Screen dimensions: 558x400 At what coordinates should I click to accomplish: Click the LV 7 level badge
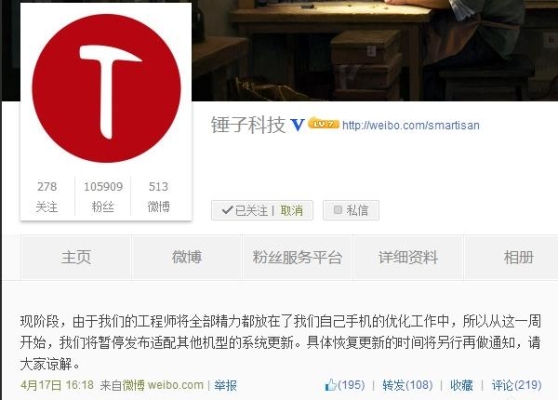(x=323, y=123)
